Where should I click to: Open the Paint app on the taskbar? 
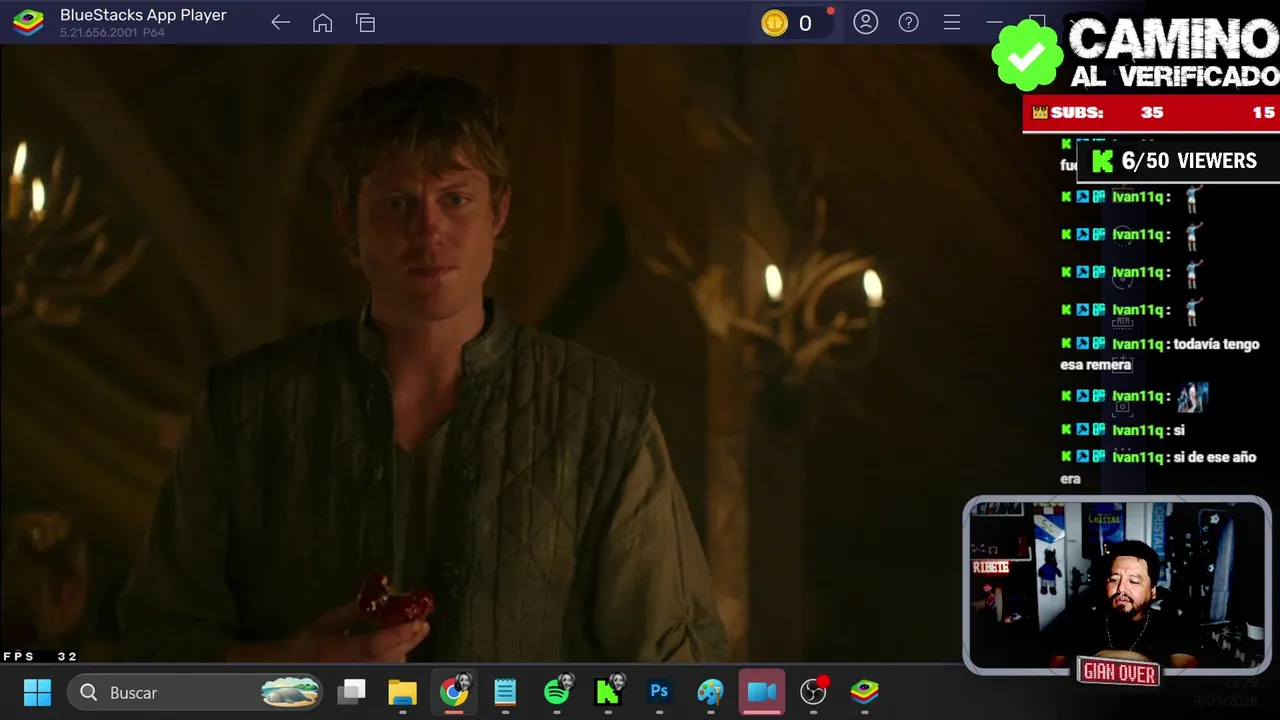[710, 692]
